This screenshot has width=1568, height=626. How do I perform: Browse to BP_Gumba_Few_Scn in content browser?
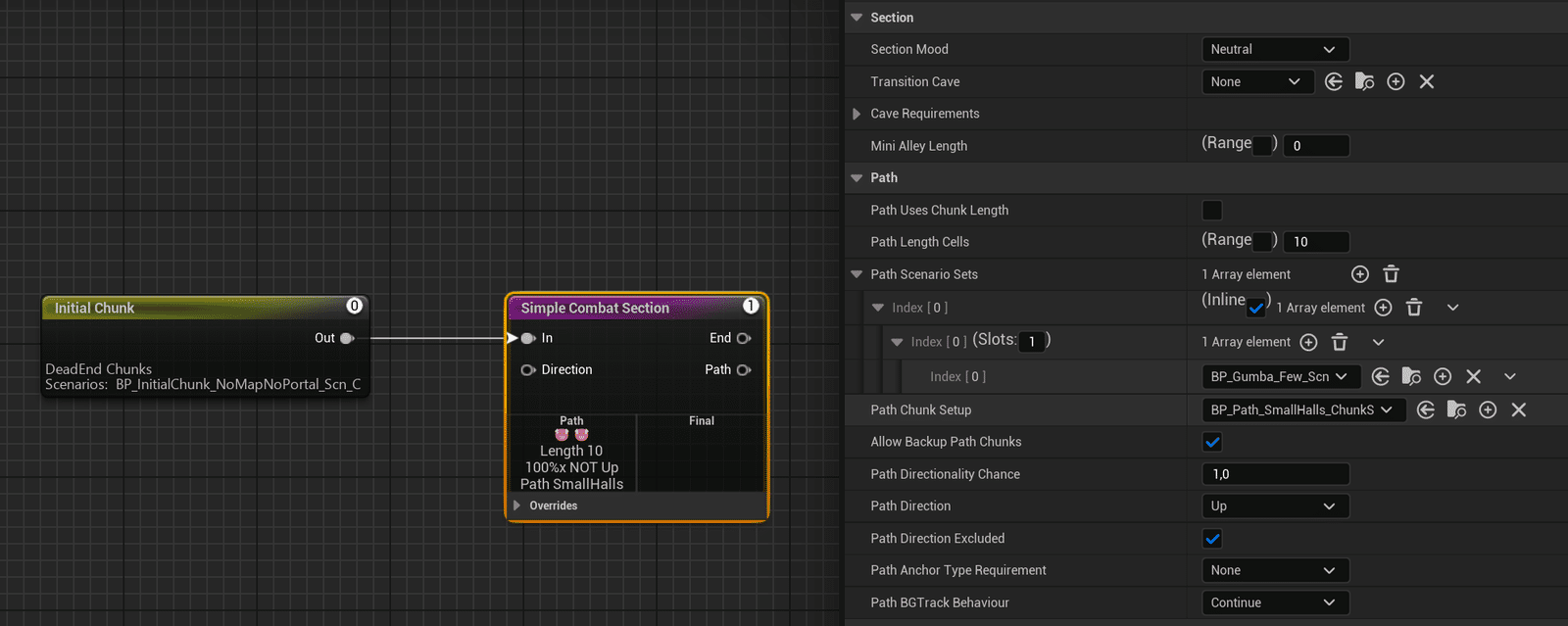pyautogui.click(x=1411, y=376)
